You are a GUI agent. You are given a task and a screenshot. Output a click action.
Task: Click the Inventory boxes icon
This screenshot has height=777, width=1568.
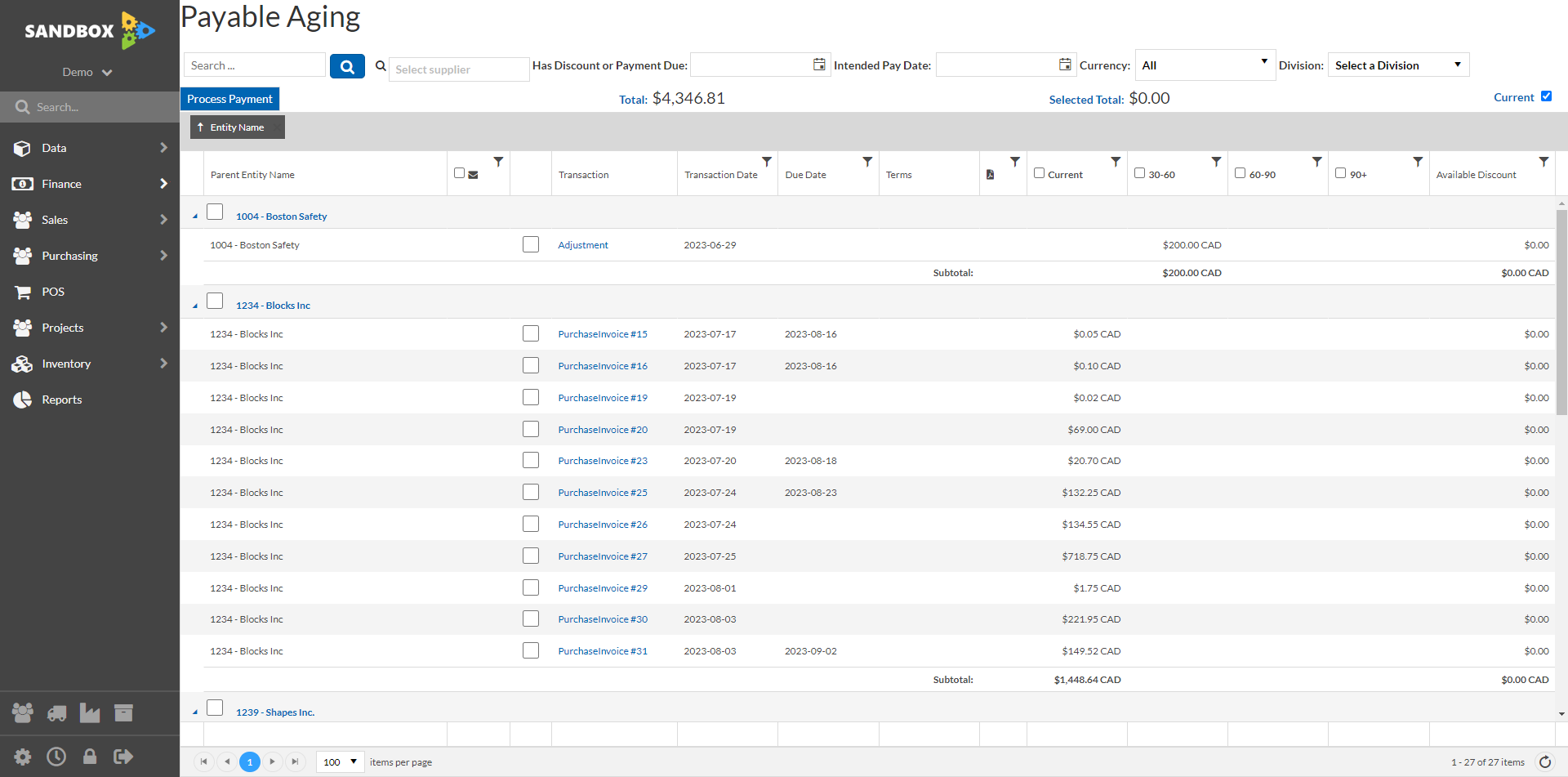point(22,364)
